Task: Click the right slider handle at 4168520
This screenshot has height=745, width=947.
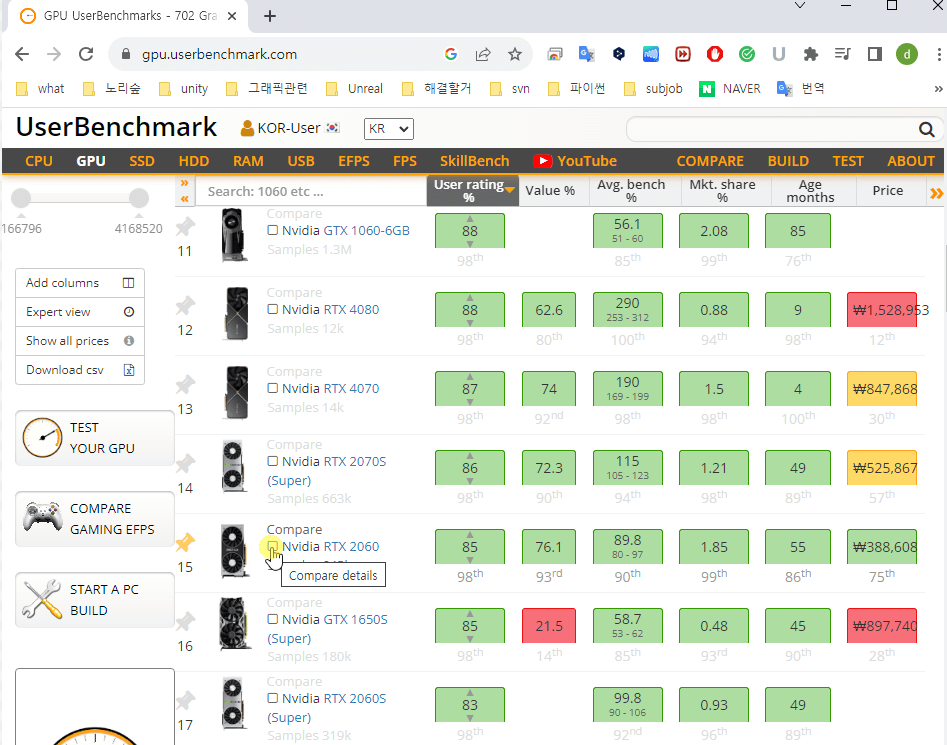Action: (x=139, y=198)
